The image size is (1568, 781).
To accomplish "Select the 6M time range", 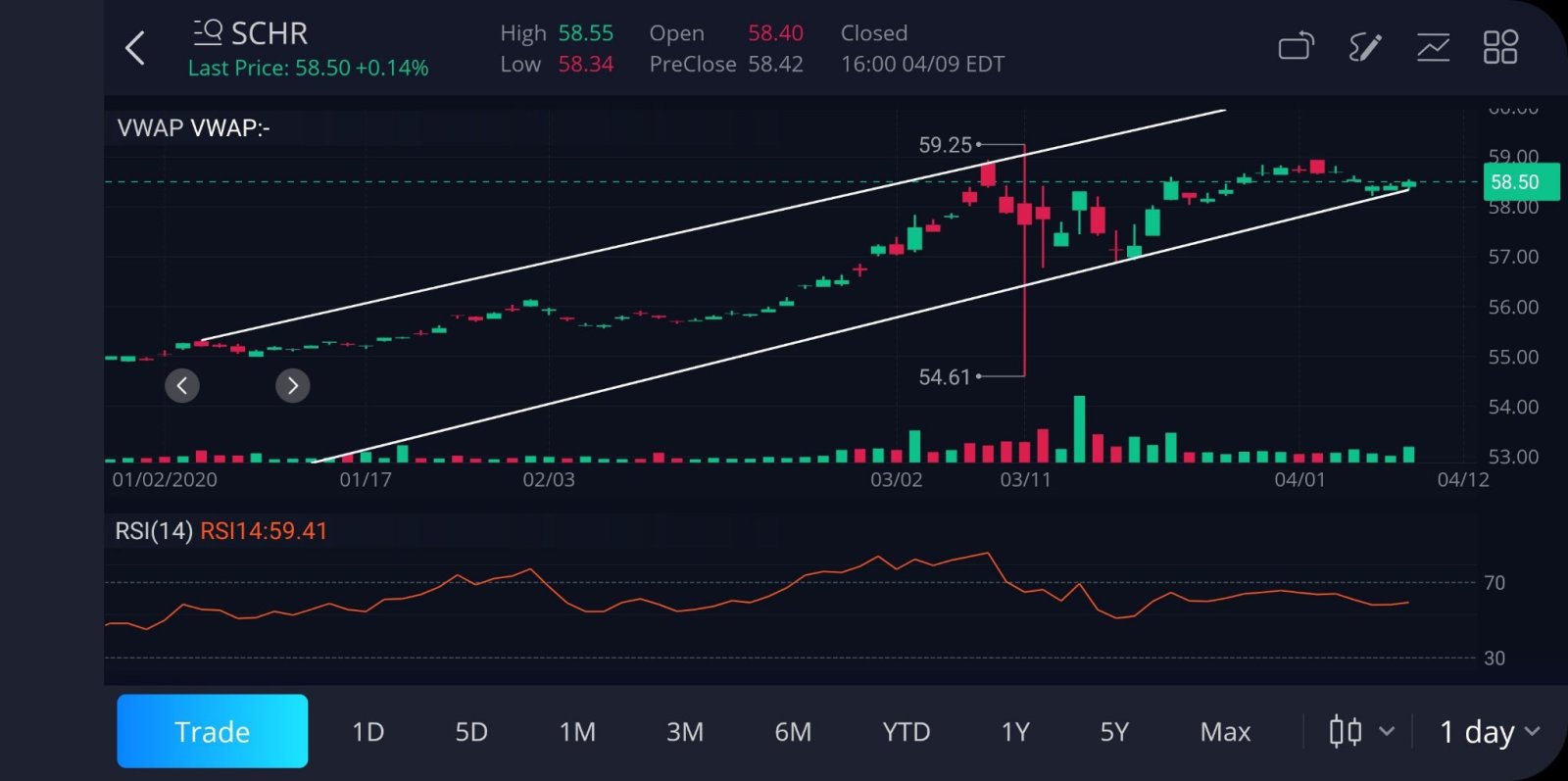I will pyautogui.click(x=793, y=732).
